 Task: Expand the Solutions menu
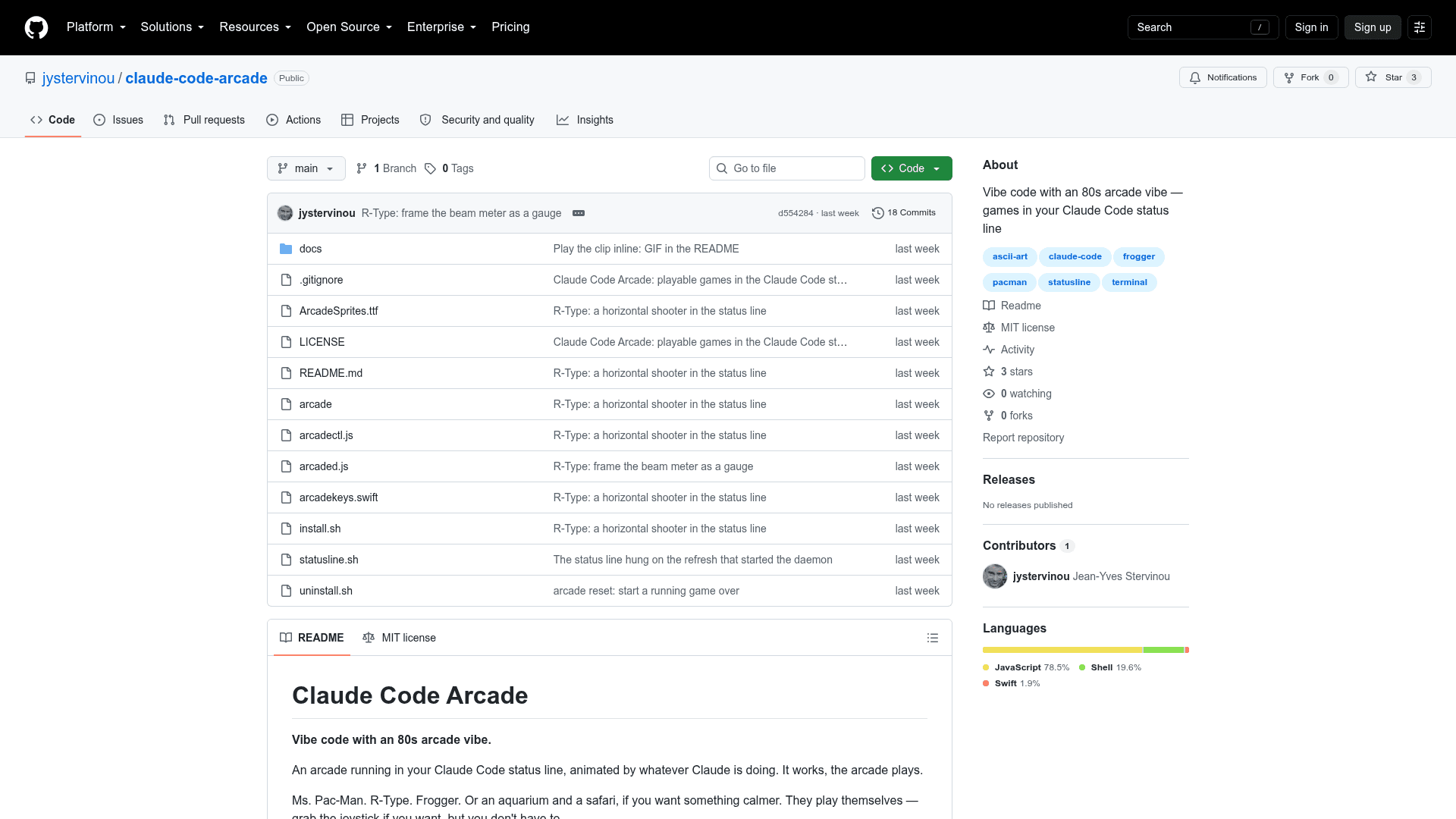pos(172,27)
